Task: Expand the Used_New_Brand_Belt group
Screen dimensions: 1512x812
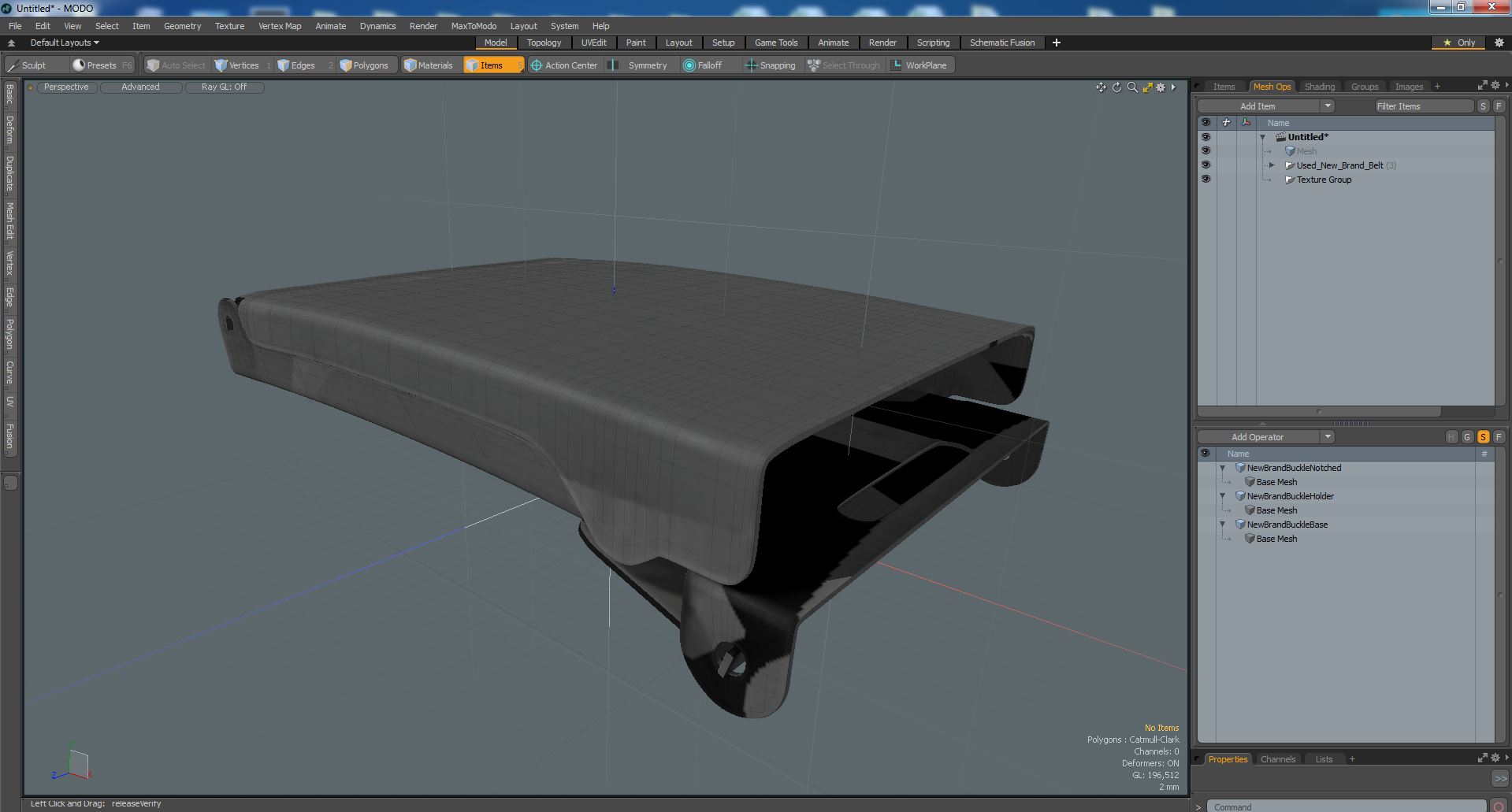Action: point(1272,165)
